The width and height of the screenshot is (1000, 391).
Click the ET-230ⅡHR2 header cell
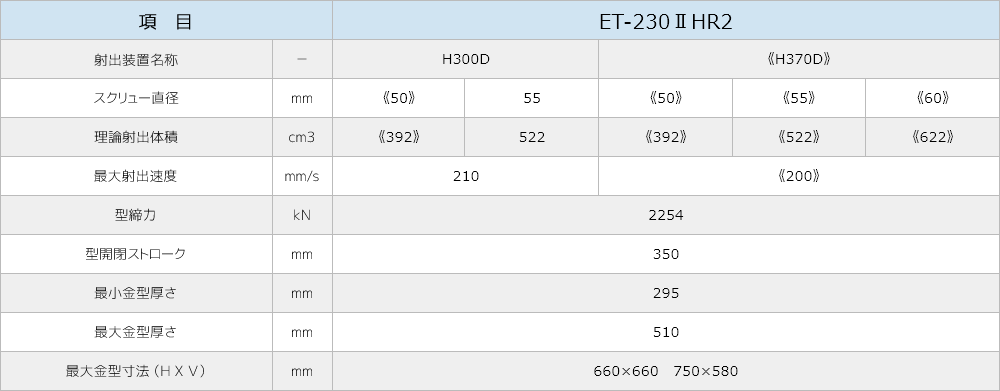coord(666,20)
